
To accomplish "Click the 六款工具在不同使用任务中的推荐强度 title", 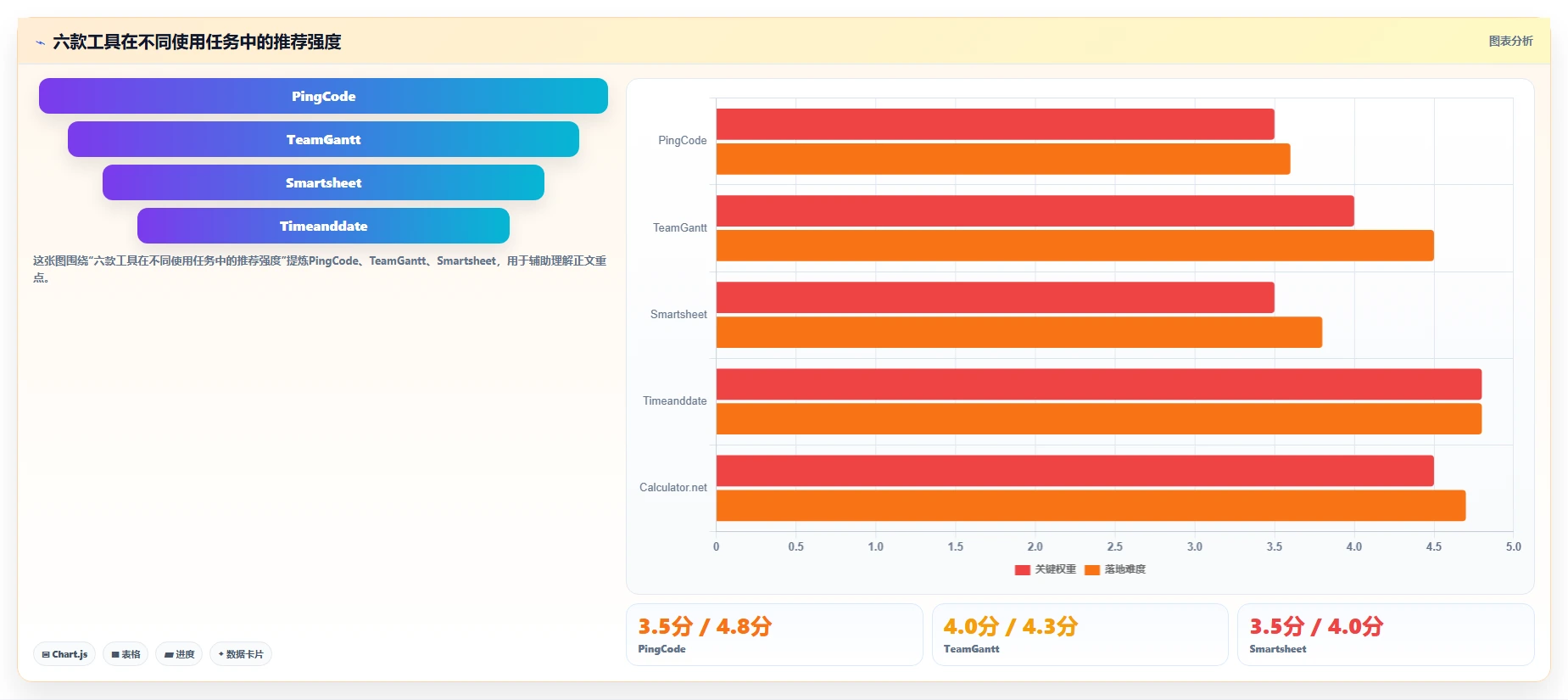I will click(197, 42).
